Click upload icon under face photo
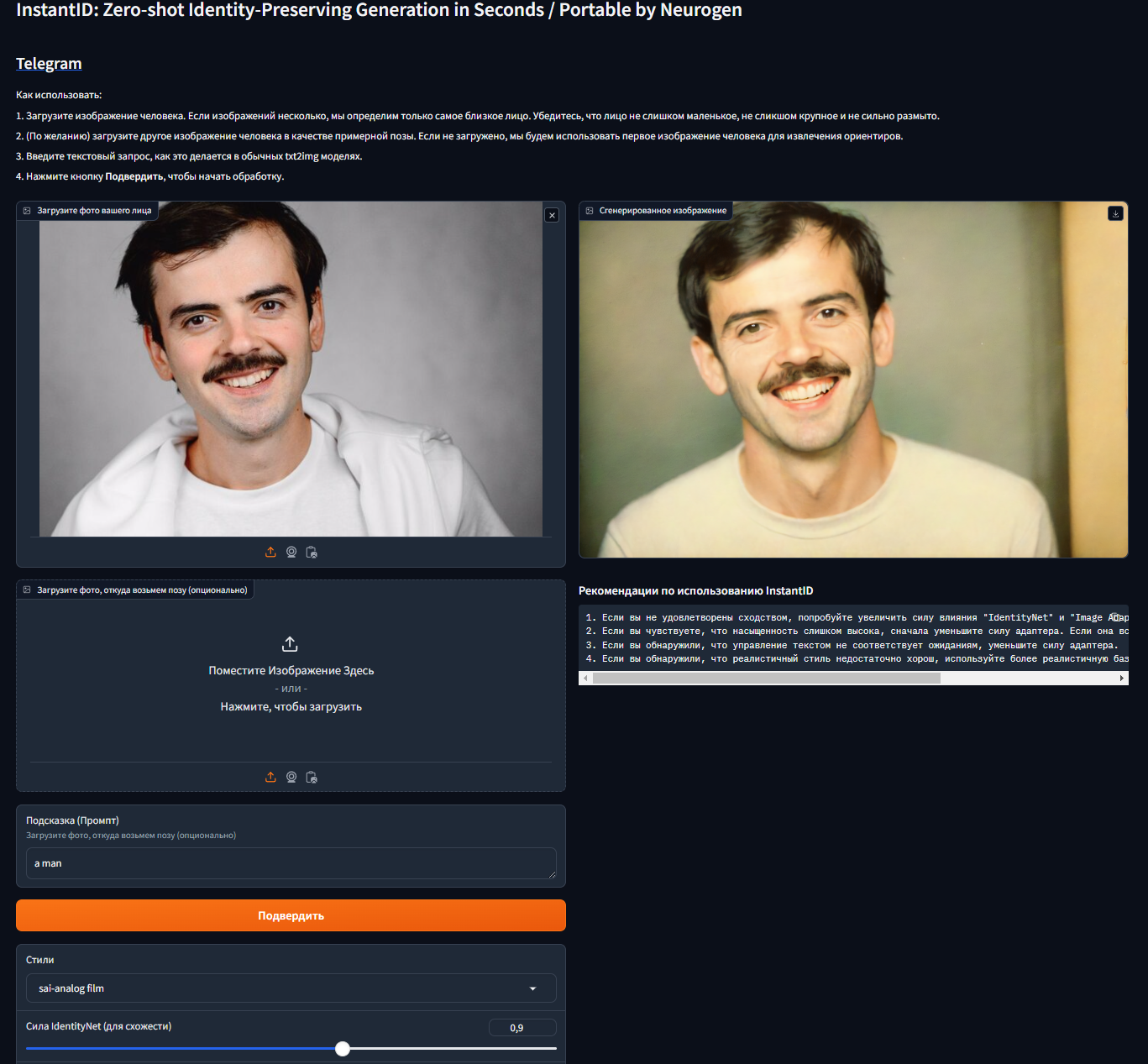This screenshot has height=1064, width=1148. click(270, 552)
